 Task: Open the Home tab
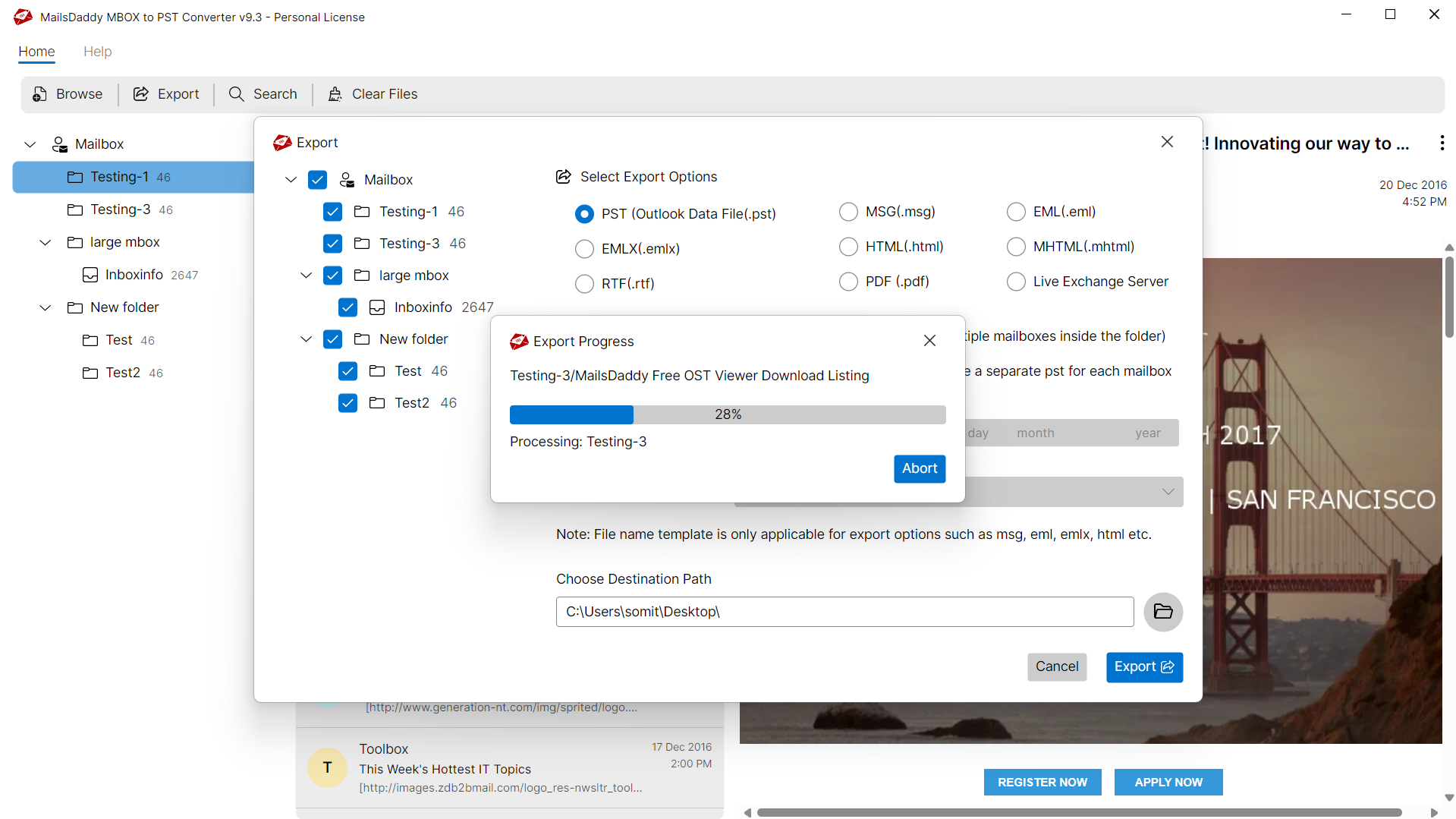(x=36, y=52)
